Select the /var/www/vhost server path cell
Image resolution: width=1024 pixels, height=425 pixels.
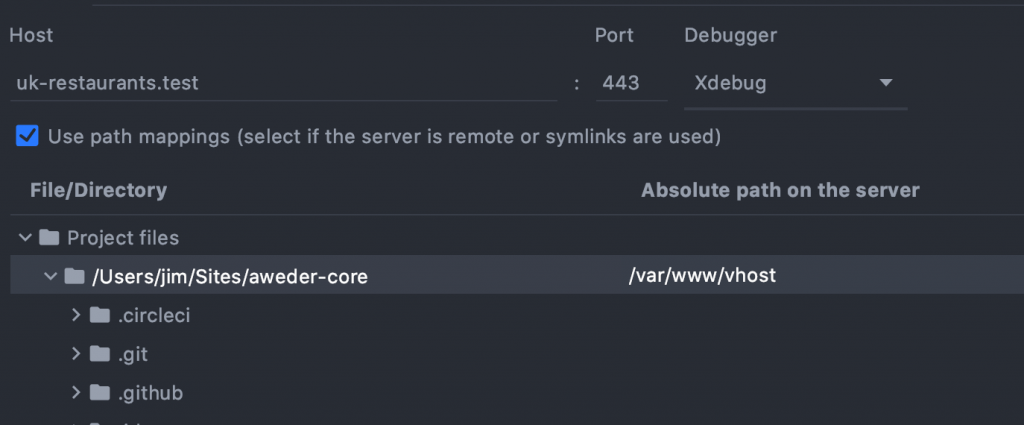point(702,275)
